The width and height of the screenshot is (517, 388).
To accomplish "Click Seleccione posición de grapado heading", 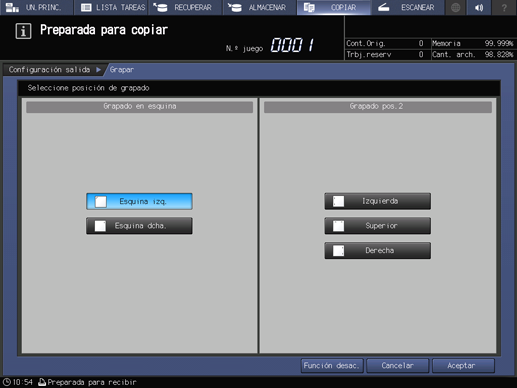I will pos(88,88).
